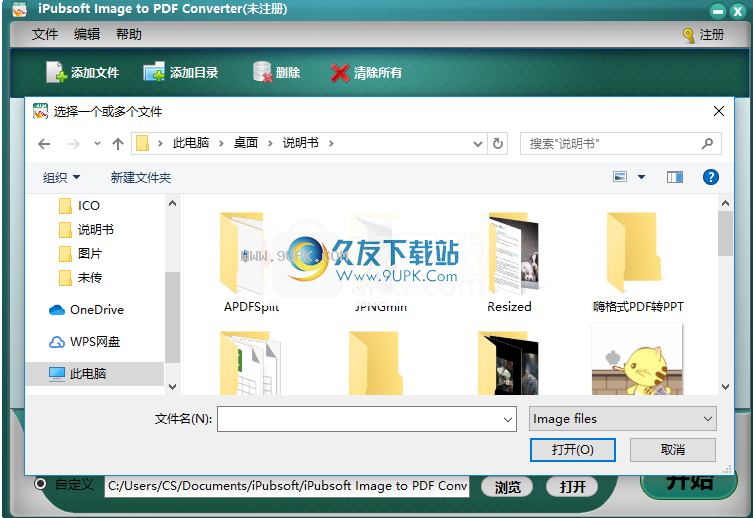
Task: Open the ICO folder in the sidebar
Action: 79,205
